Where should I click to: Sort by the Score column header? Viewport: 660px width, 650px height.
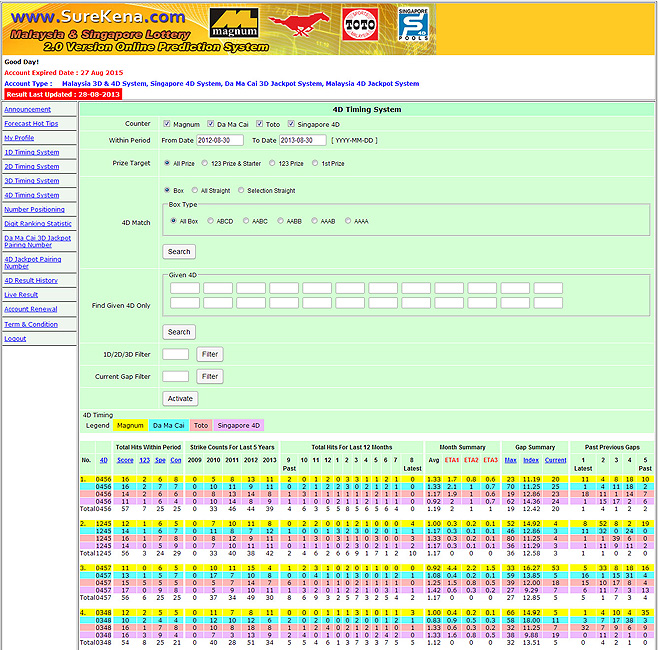125,461
